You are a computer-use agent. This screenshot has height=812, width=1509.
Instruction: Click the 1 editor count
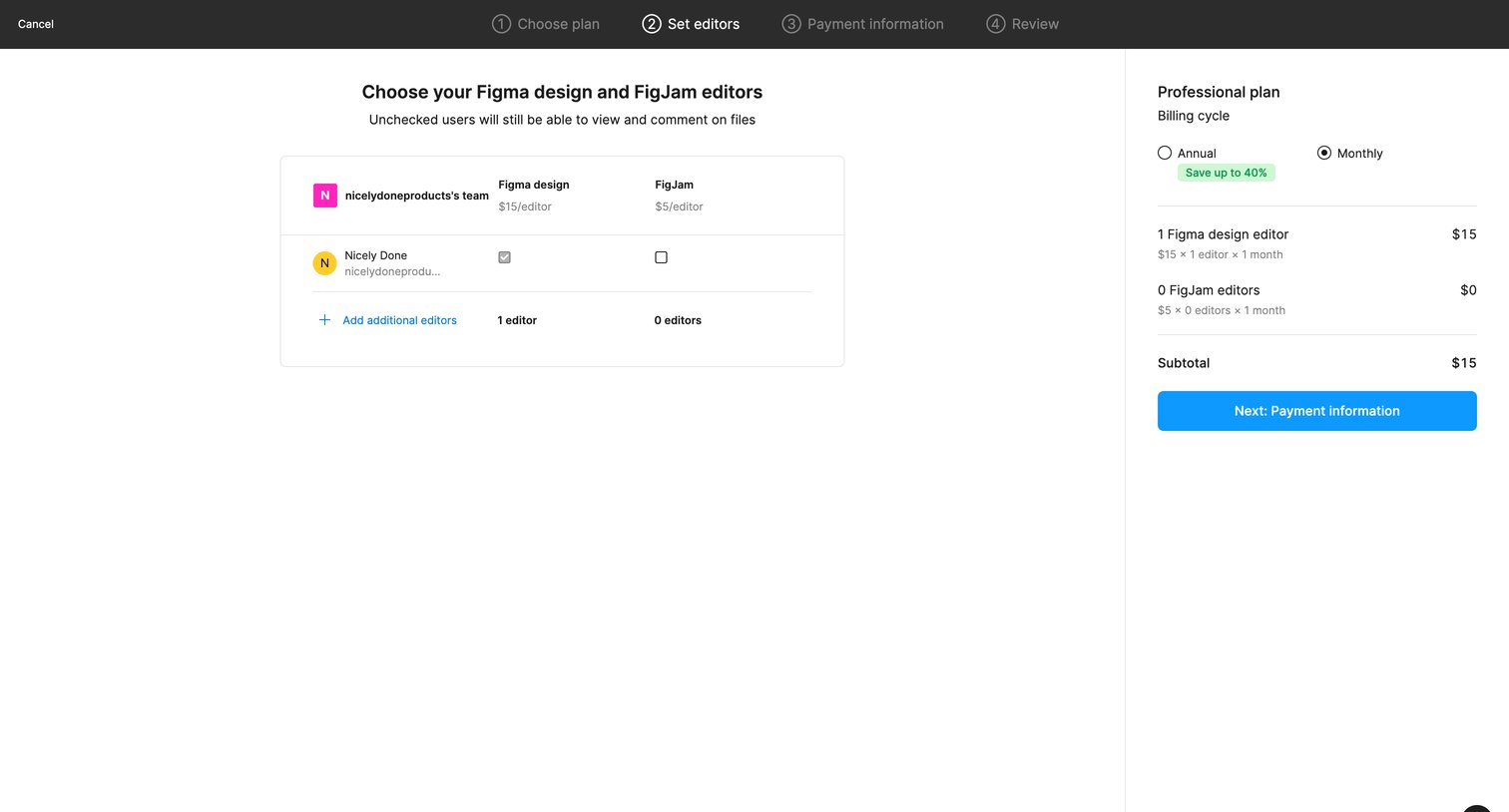point(517,320)
